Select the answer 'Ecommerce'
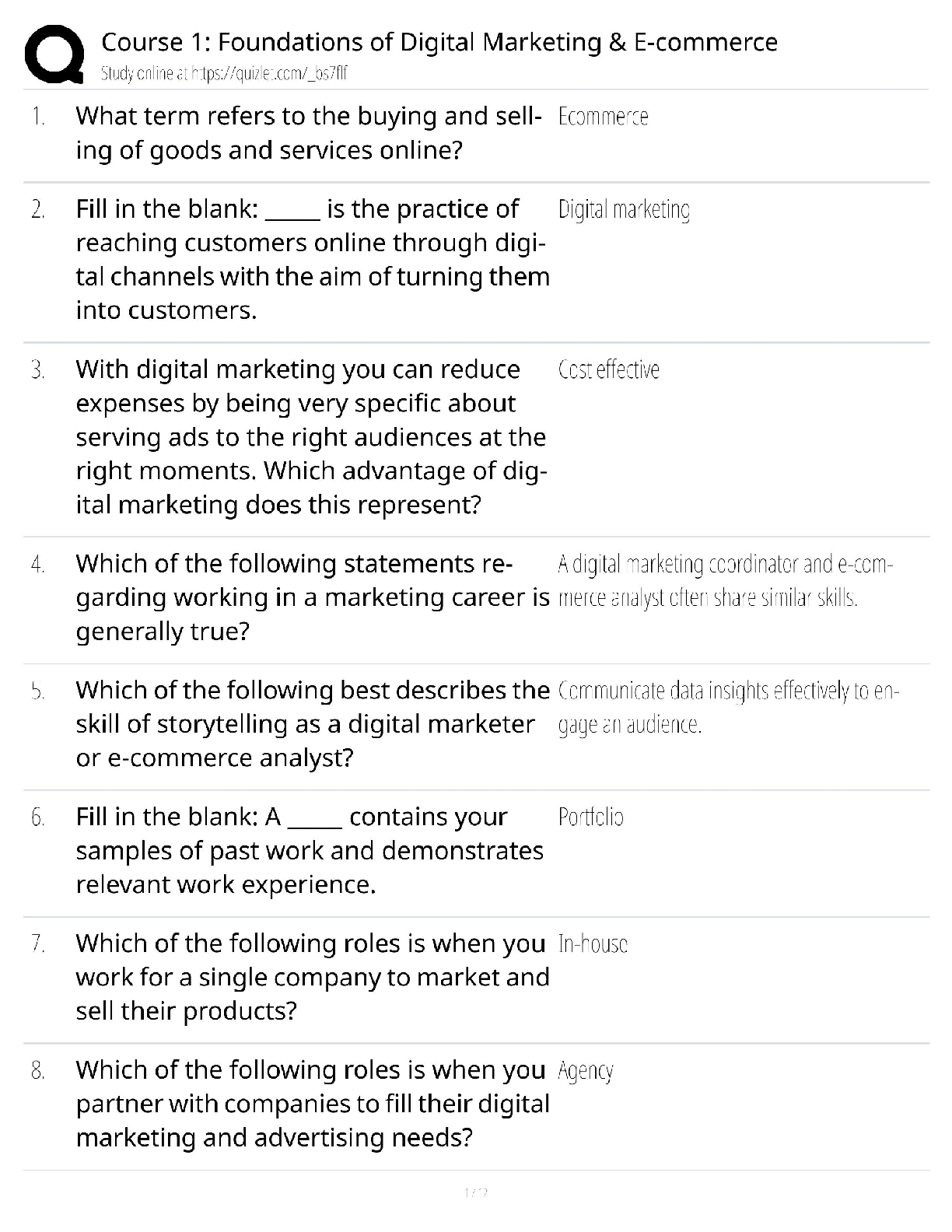The height and width of the screenshot is (1232, 952). click(x=603, y=117)
